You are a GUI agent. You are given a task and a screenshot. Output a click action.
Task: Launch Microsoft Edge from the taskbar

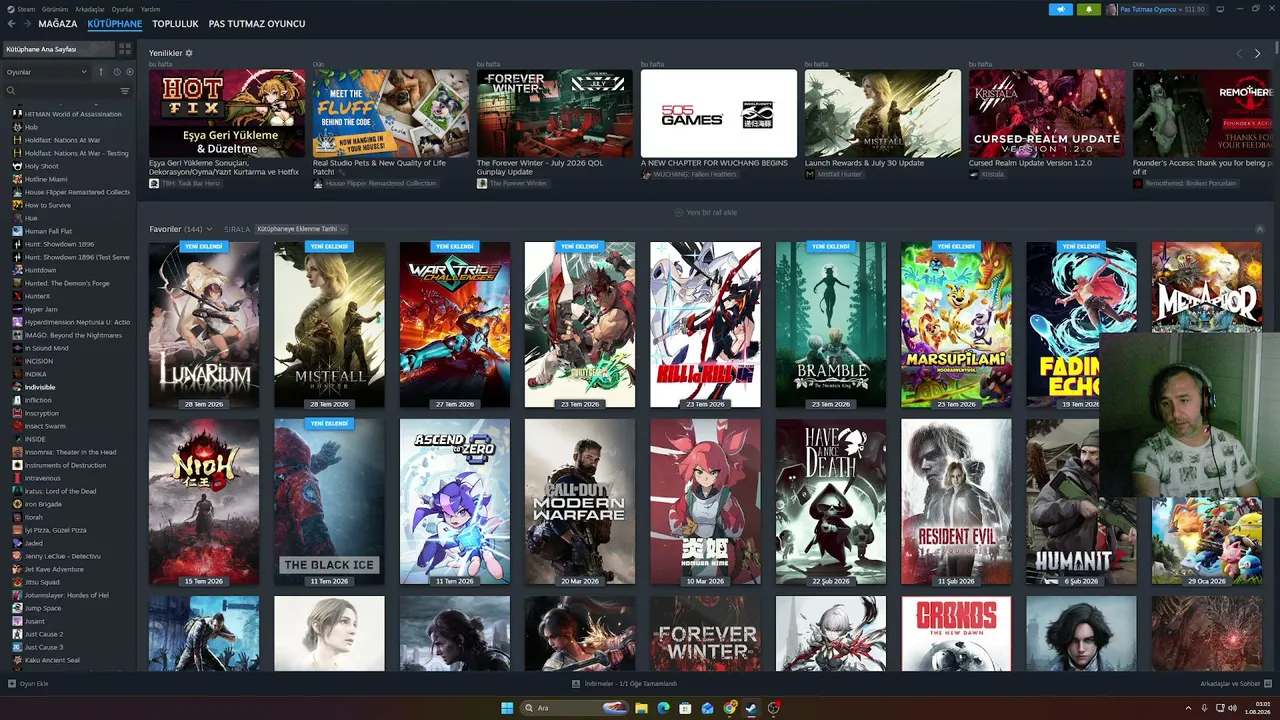(x=663, y=708)
